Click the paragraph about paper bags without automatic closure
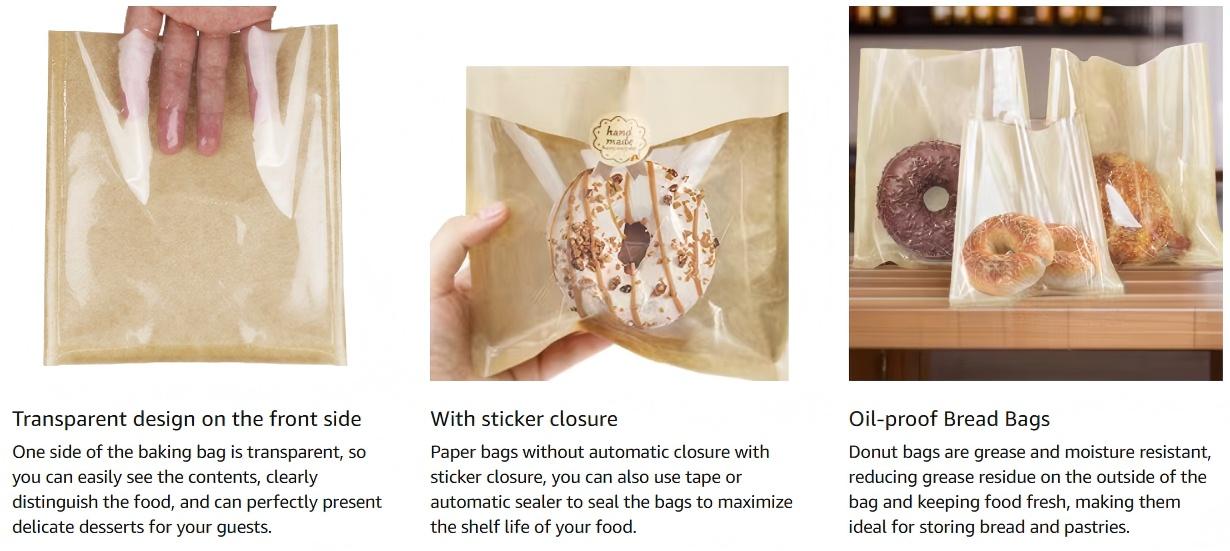The image size is (1230, 551). (x=611, y=490)
